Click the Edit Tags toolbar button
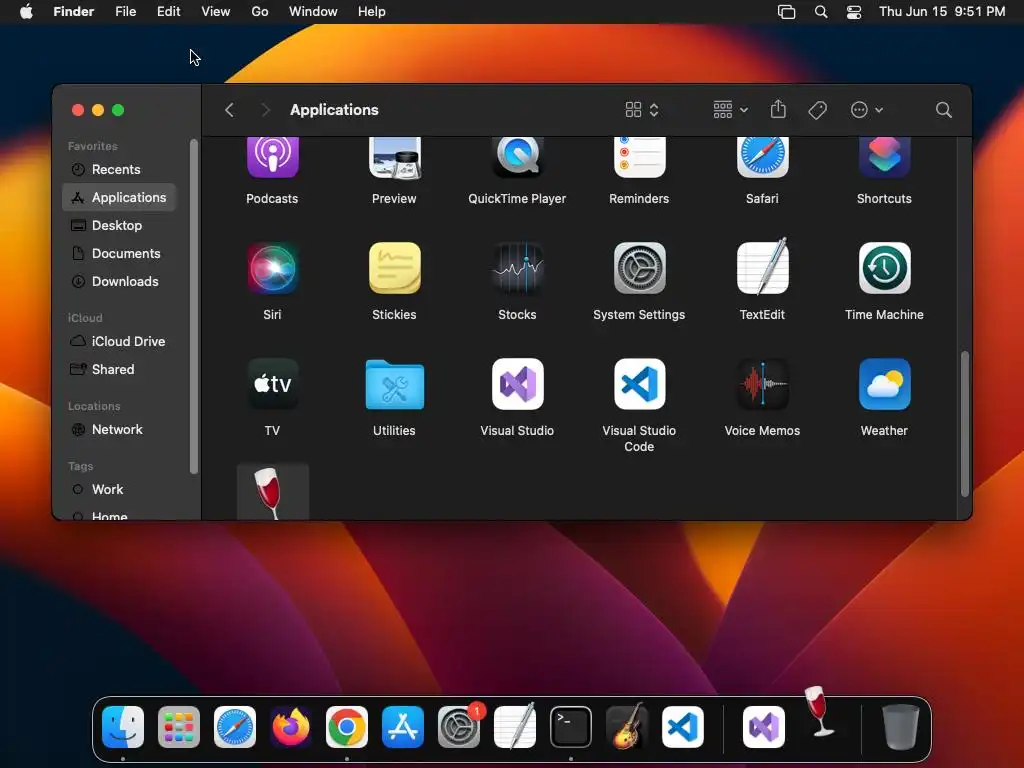Viewport: 1024px width, 768px height. 817,110
